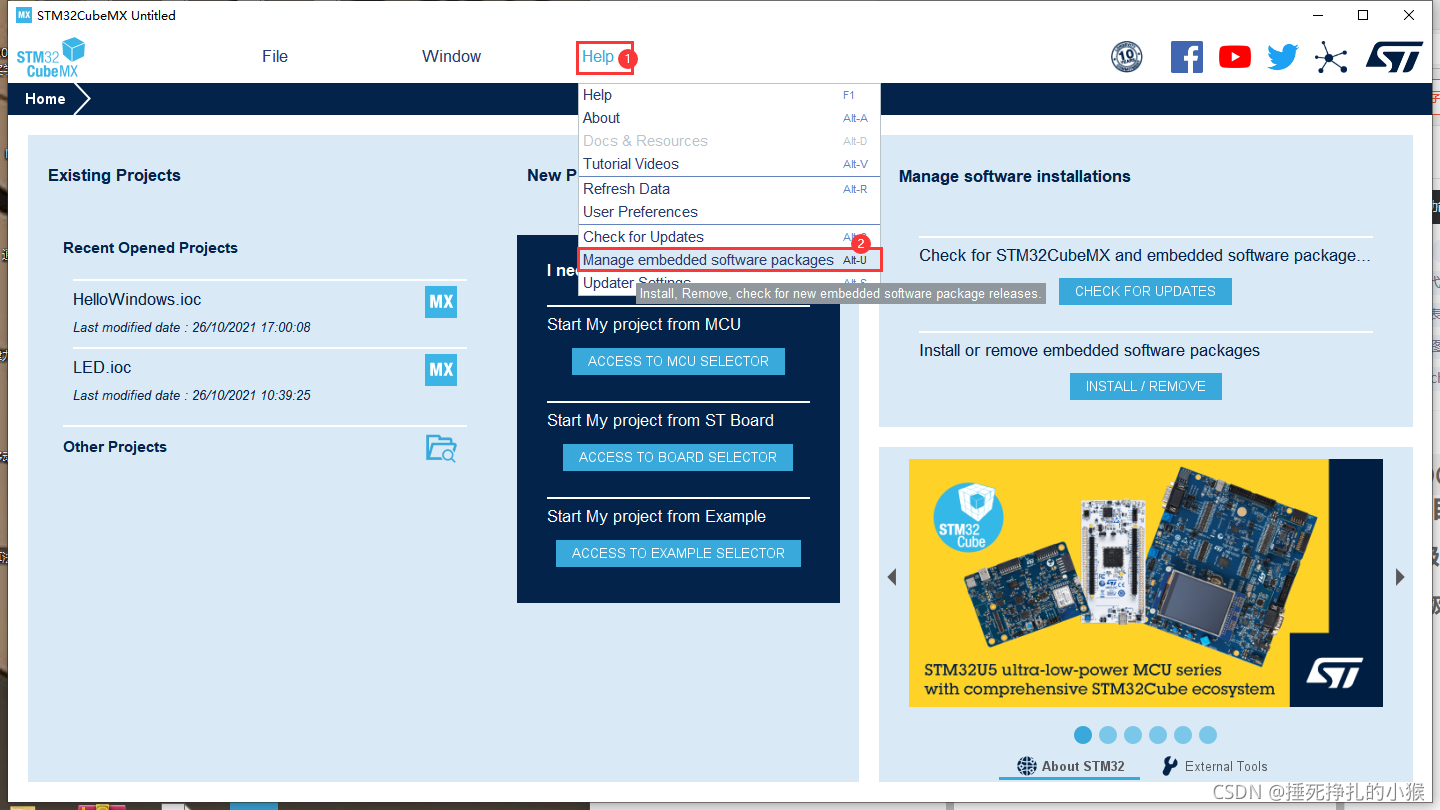Open the ST 10 years anniversary badge
The height and width of the screenshot is (810, 1440).
coord(1127,57)
